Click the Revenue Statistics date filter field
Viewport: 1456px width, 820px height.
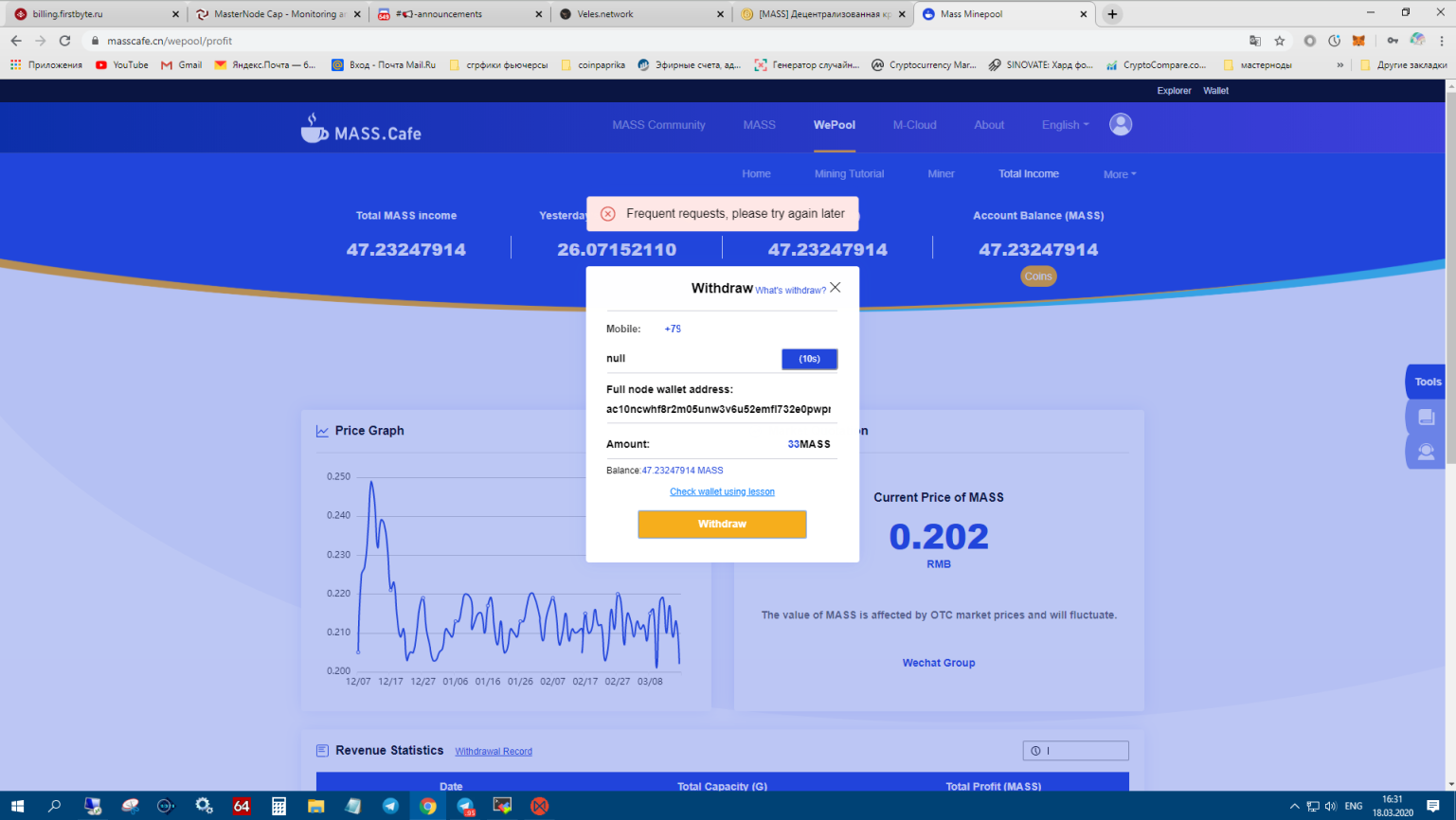[x=1075, y=751]
